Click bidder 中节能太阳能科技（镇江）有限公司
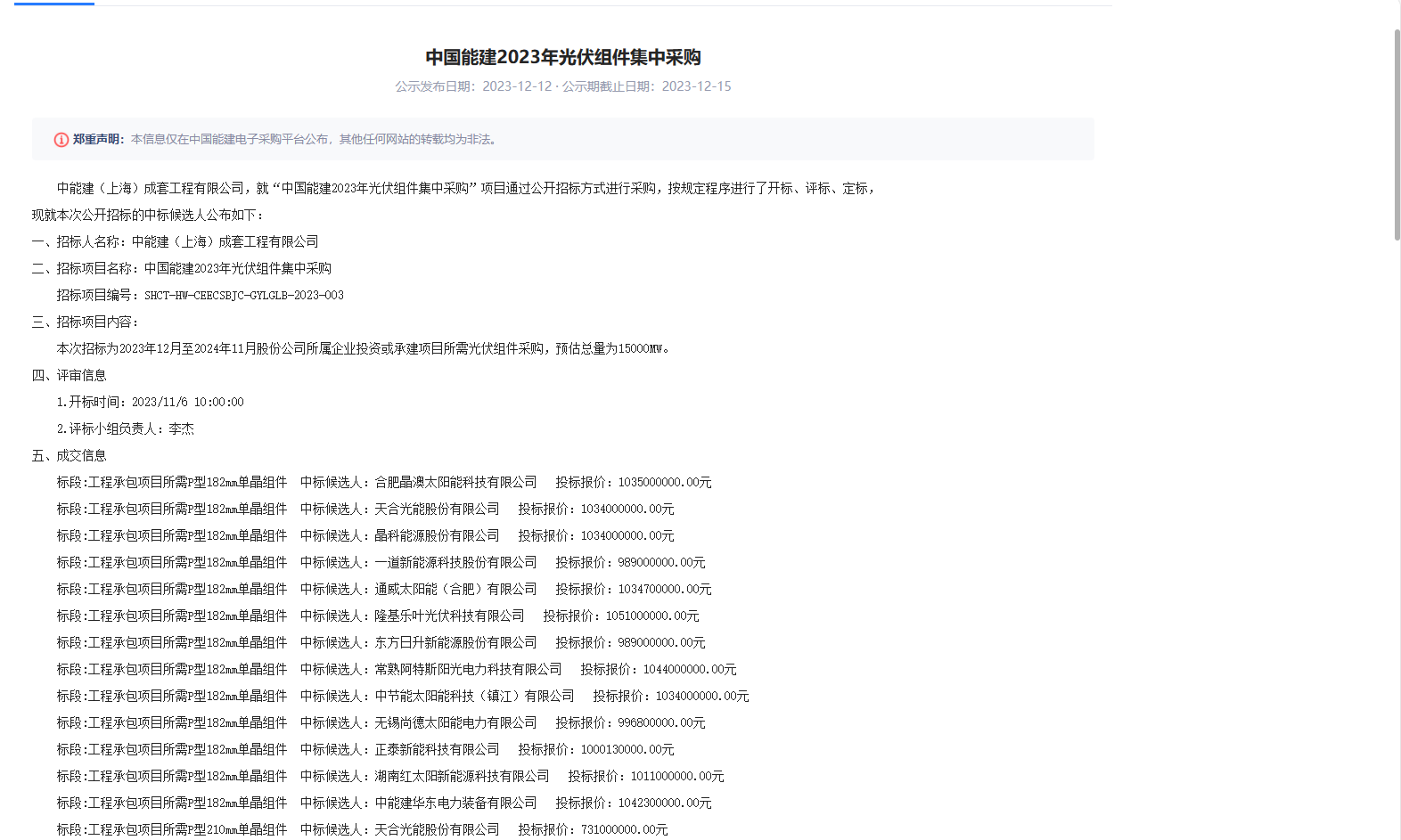Viewport: 1401px width, 840px height. click(474, 696)
